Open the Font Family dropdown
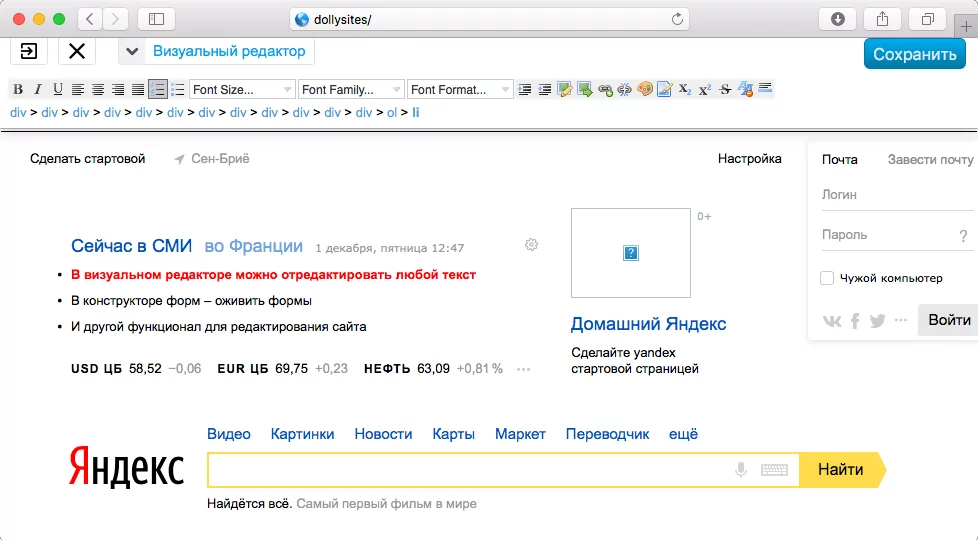Screen dimensions: 978x540 351,90
